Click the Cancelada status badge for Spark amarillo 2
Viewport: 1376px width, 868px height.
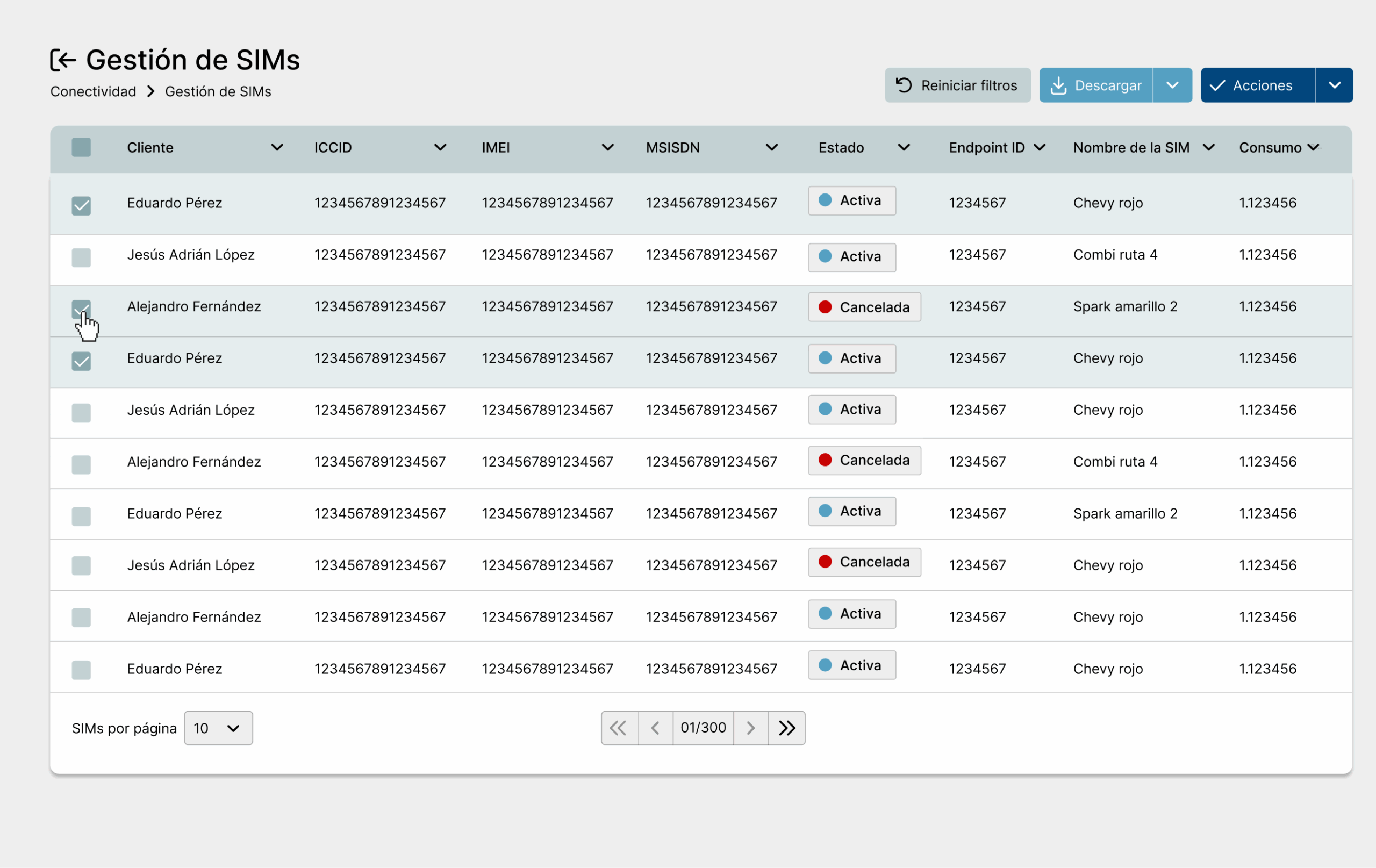[x=864, y=307]
